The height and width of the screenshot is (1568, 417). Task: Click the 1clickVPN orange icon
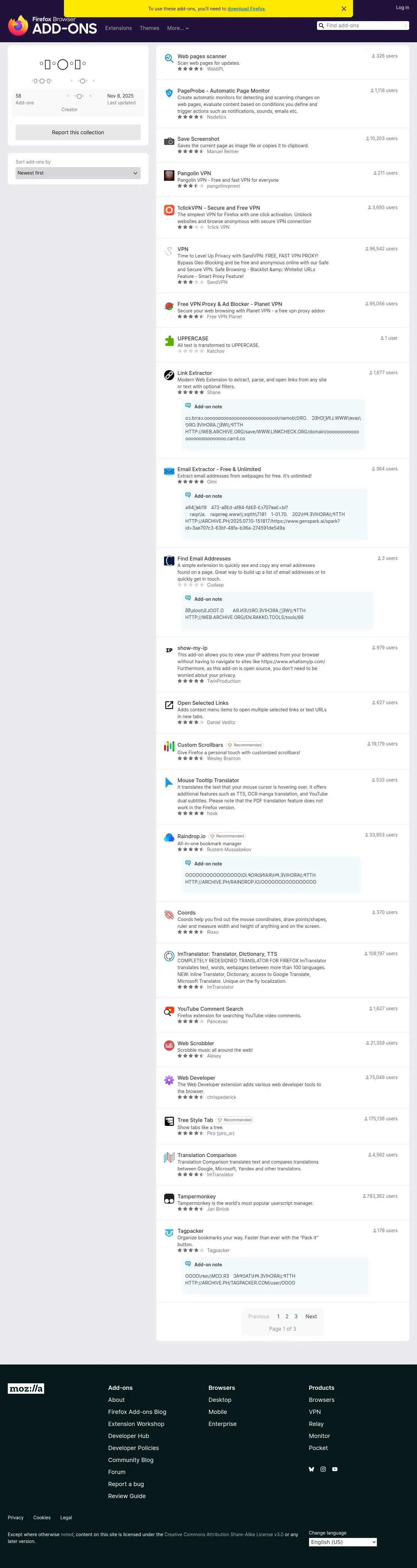point(169,210)
